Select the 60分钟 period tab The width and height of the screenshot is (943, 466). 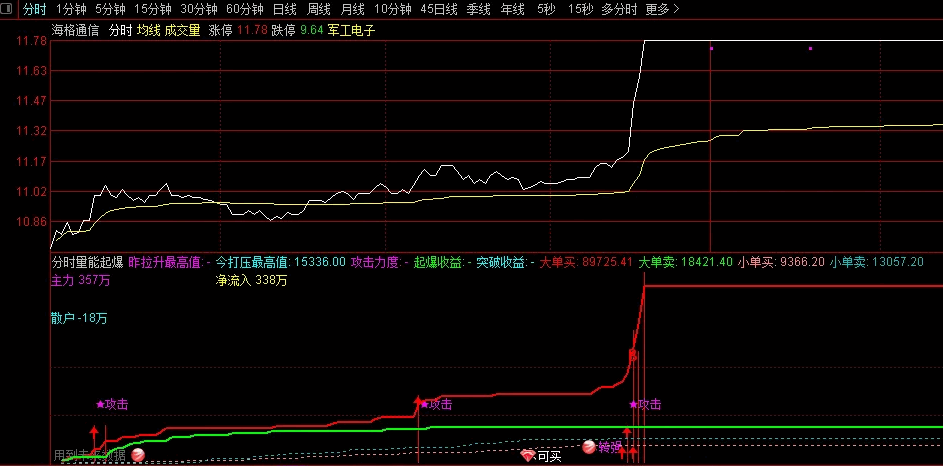(245, 9)
